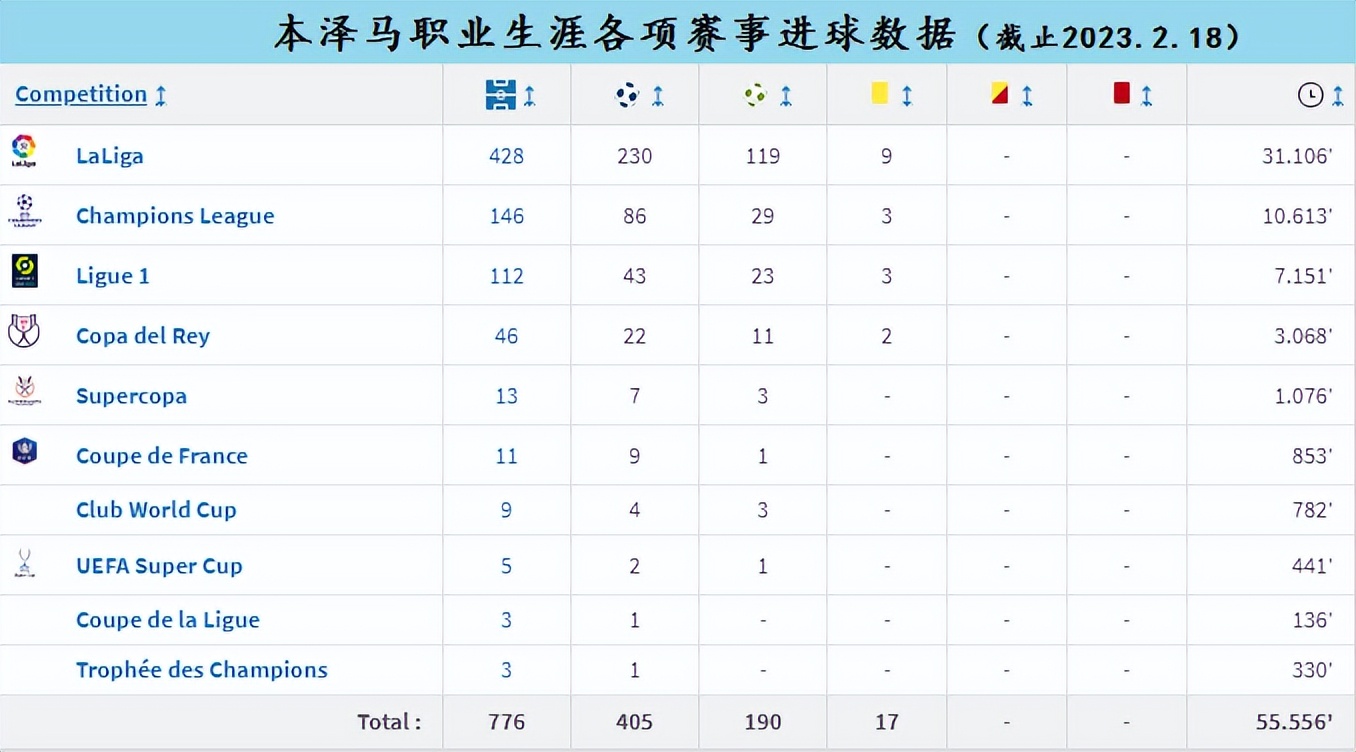Click the goals football icon header
This screenshot has height=752, width=1356.
(x=627, y=95)
